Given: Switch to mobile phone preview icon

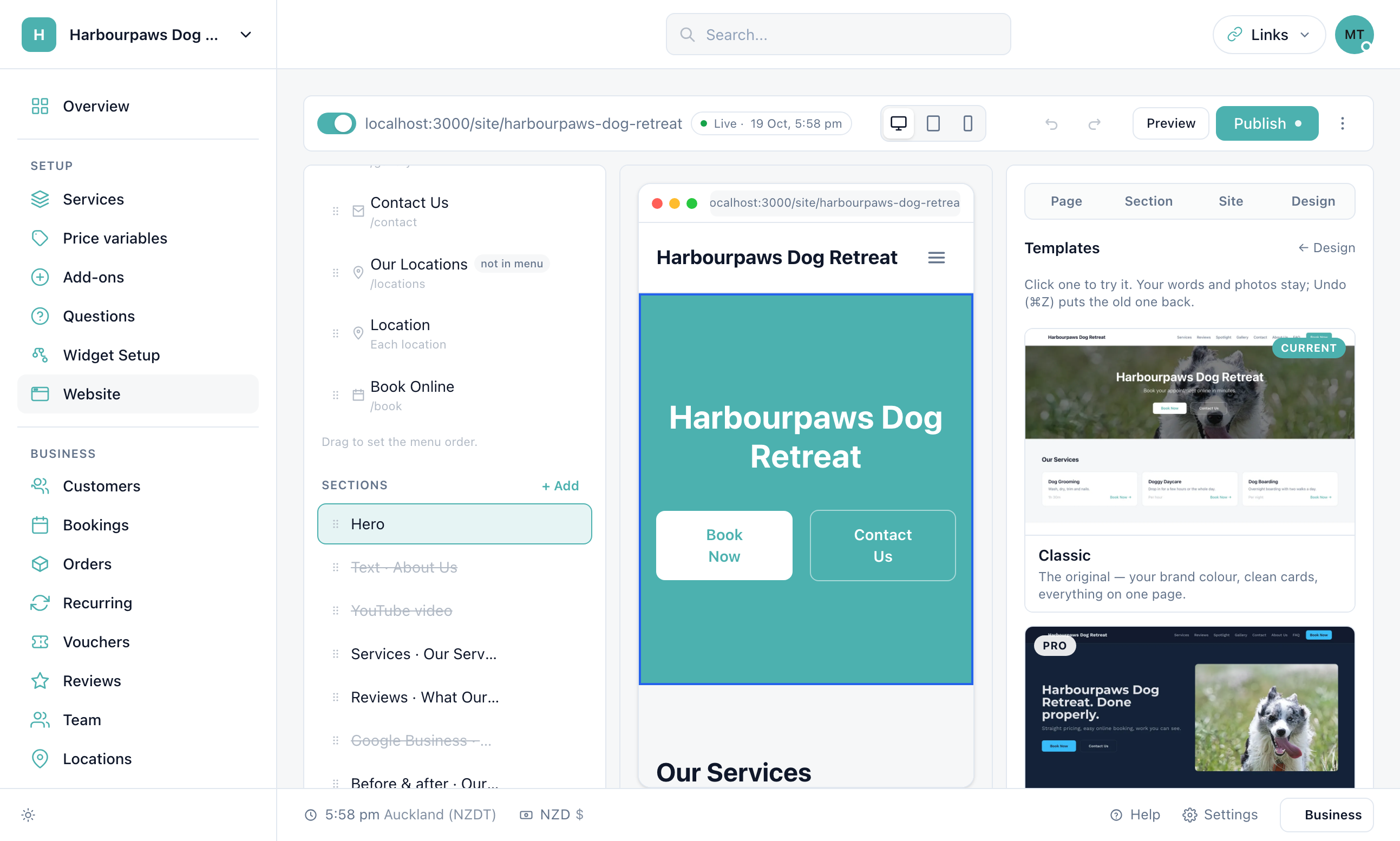Looking at the screenshot, I should tap(967, 123).
